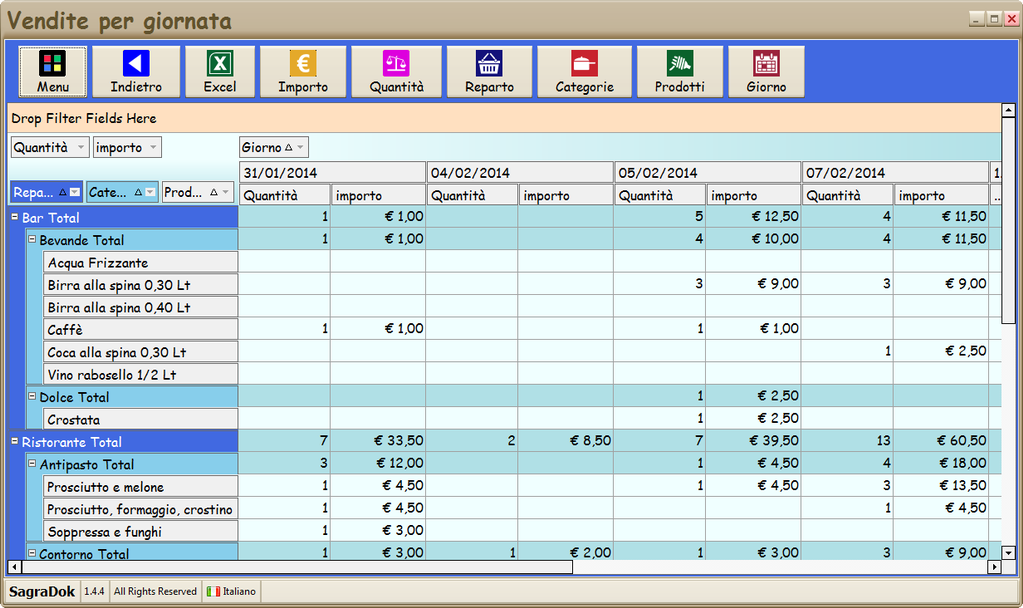Click the Ristorante total € 39,50 cell
This screenshot has width=1023, height=608.
[x=754, y=440]
